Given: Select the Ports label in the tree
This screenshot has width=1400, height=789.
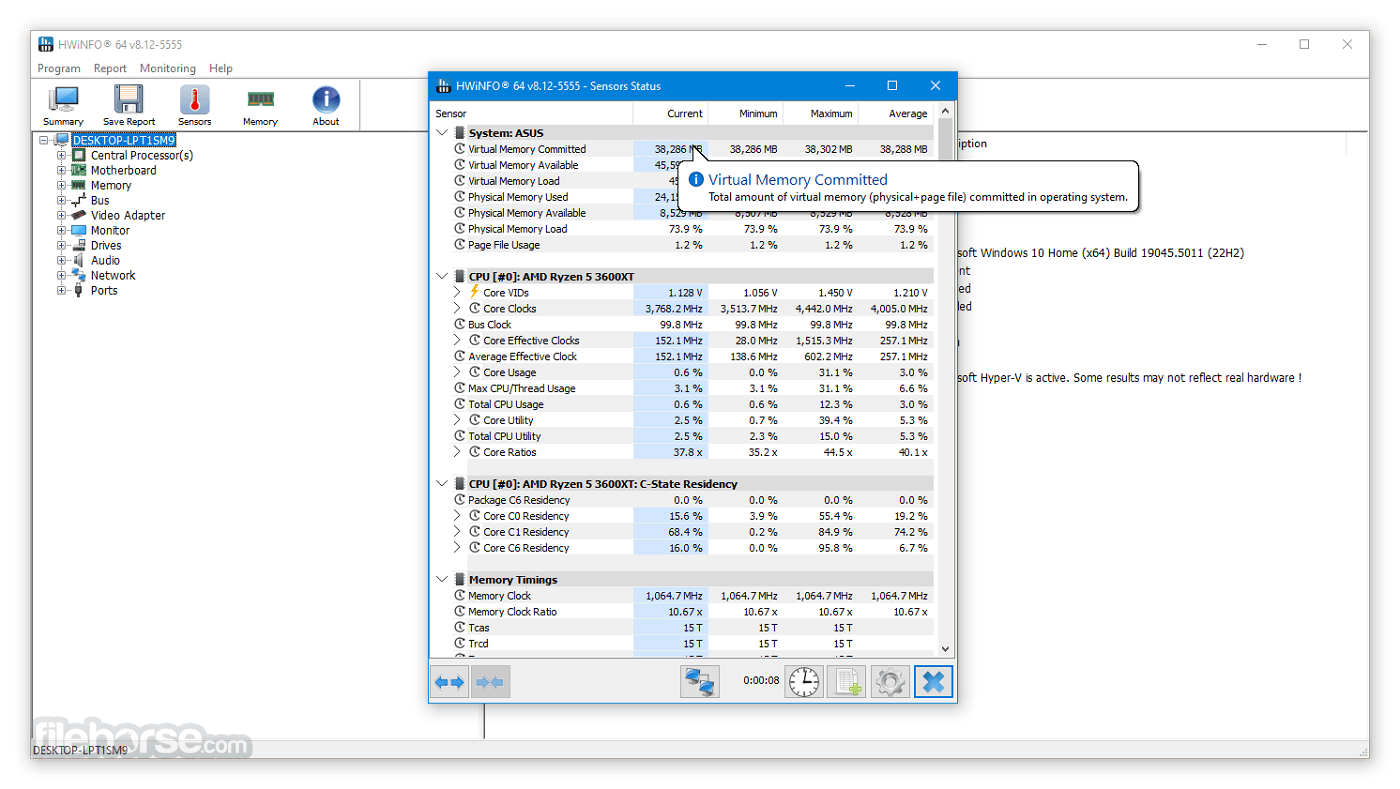Looking at the screenshot, I should pos(104,291).
